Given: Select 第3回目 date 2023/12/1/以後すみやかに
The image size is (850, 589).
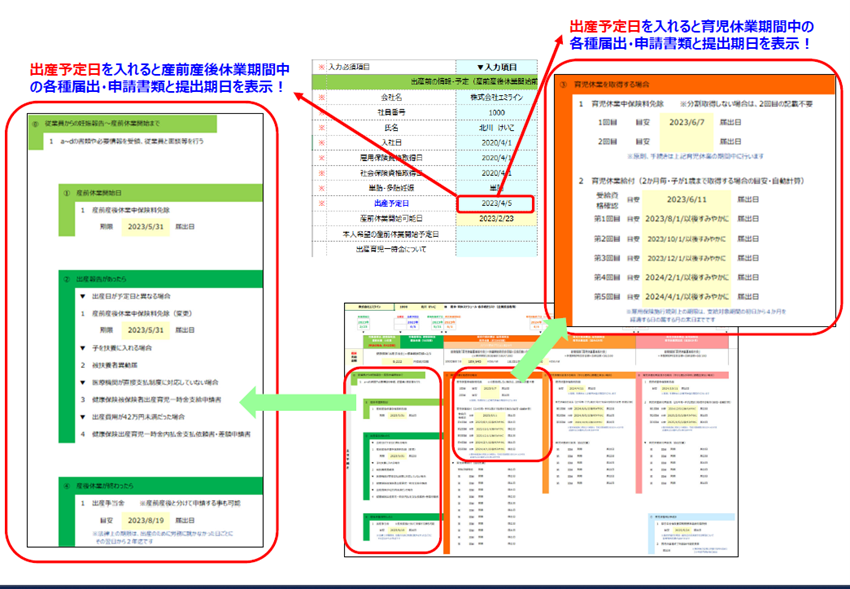Looking at the screenshot, I should click(x=686, y=258).
